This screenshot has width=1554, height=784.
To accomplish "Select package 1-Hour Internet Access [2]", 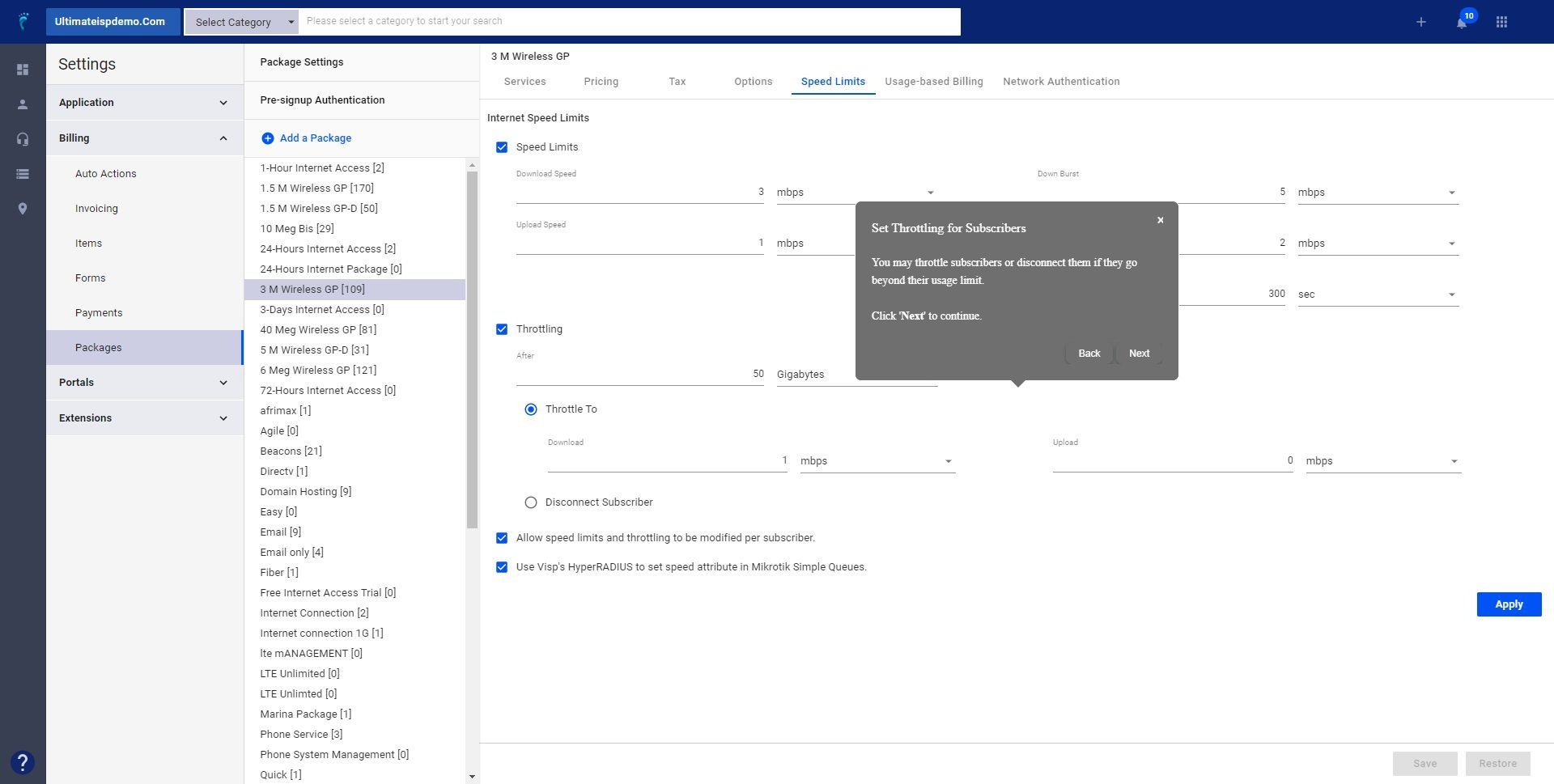I will (x=355, y=168).
